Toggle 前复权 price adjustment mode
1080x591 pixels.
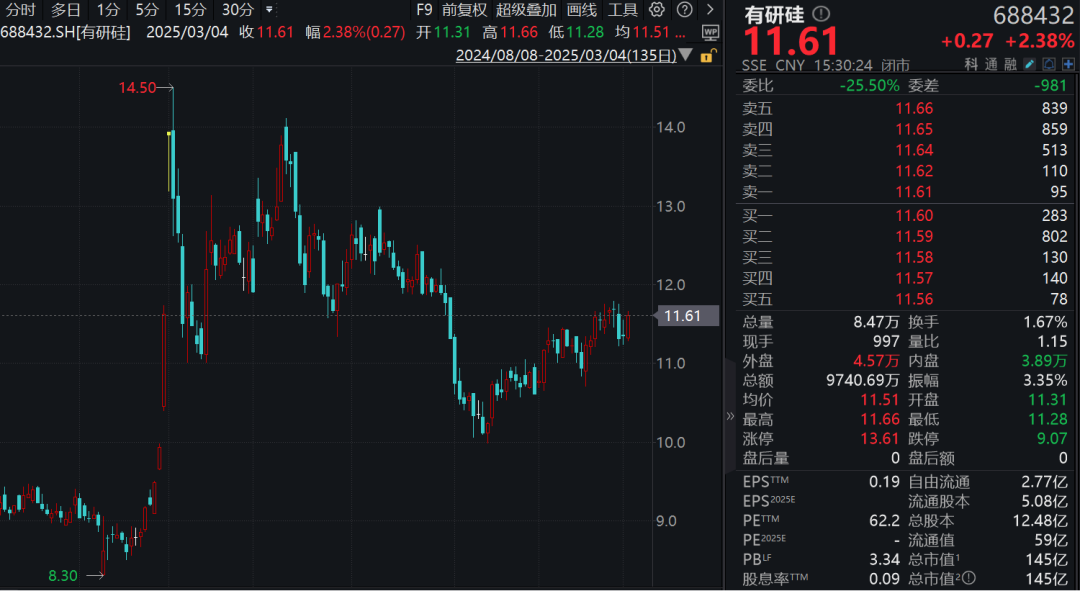coord(464,10)
